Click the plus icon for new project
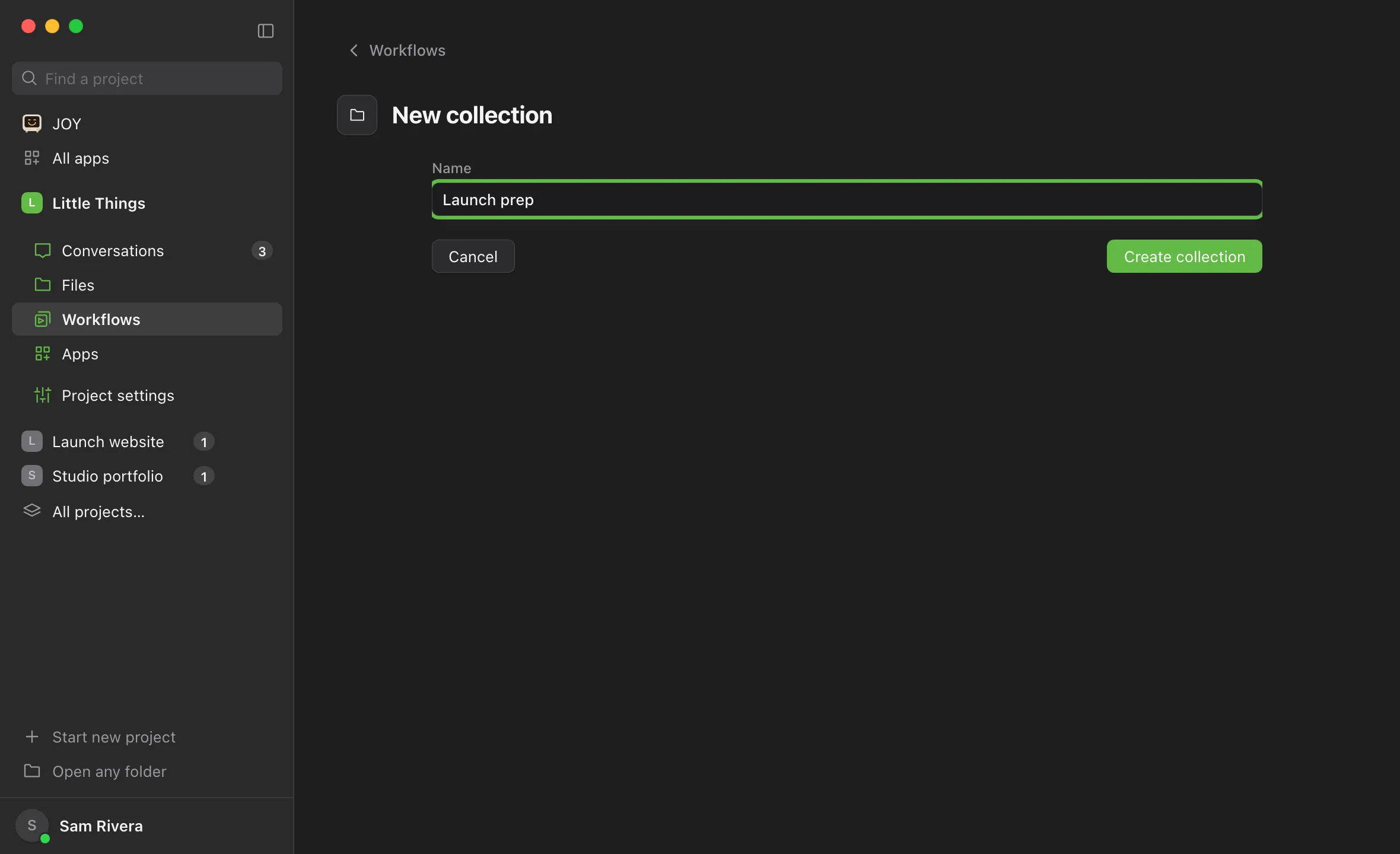This screenshot has height=854, width=1400. 32,737
